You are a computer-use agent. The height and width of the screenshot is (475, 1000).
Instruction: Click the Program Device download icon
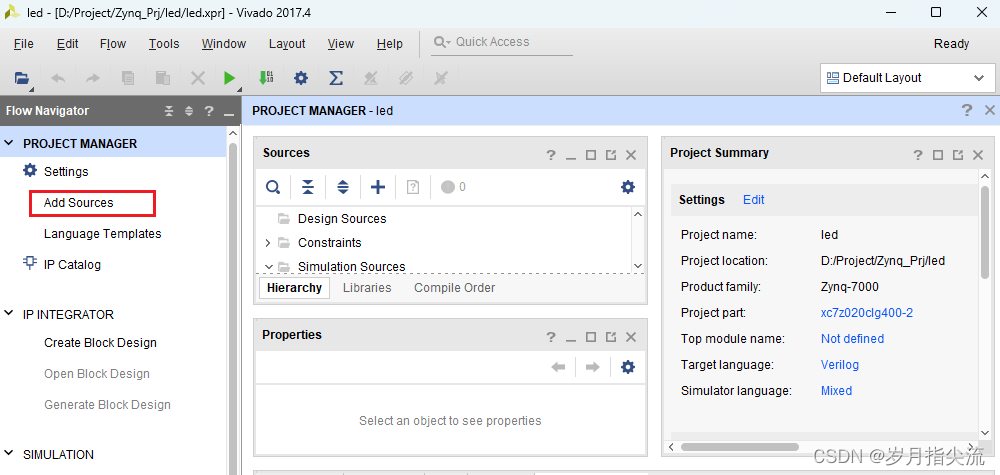[x=266, y=78]
